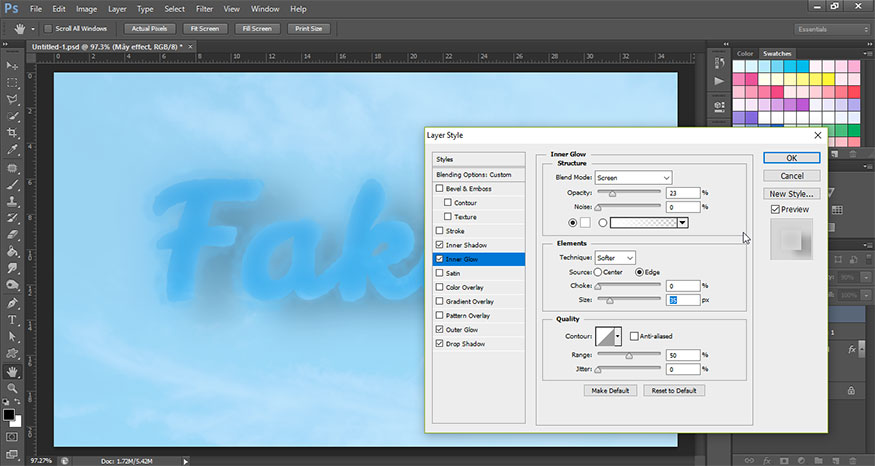Click the layer lock icon
Viewport: 875px width, 466px height.
click(x=851, y=391)
